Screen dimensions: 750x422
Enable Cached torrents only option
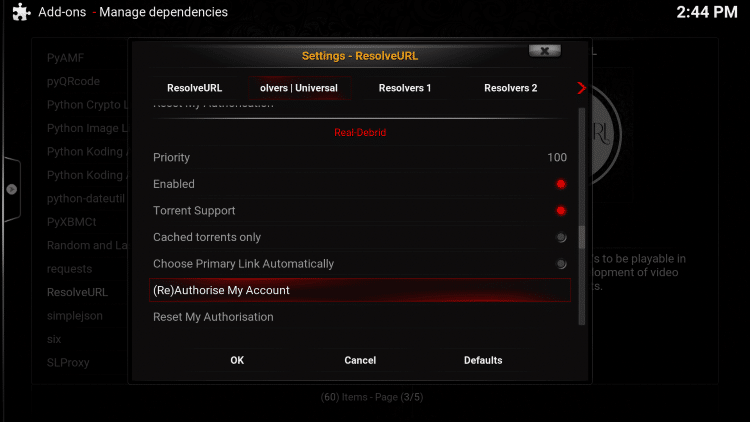tap(560, 238)
